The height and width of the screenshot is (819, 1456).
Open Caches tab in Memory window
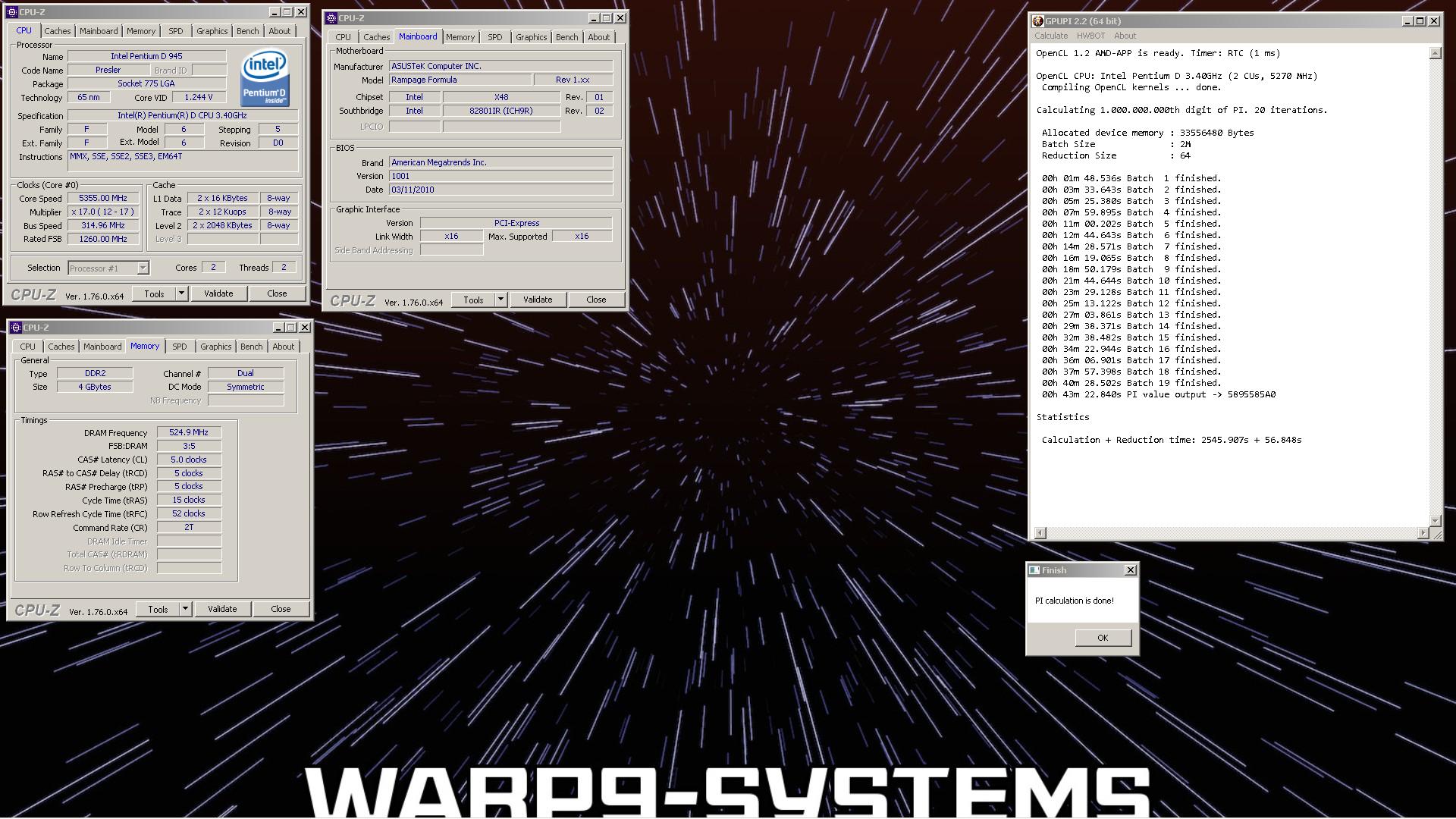61,347
